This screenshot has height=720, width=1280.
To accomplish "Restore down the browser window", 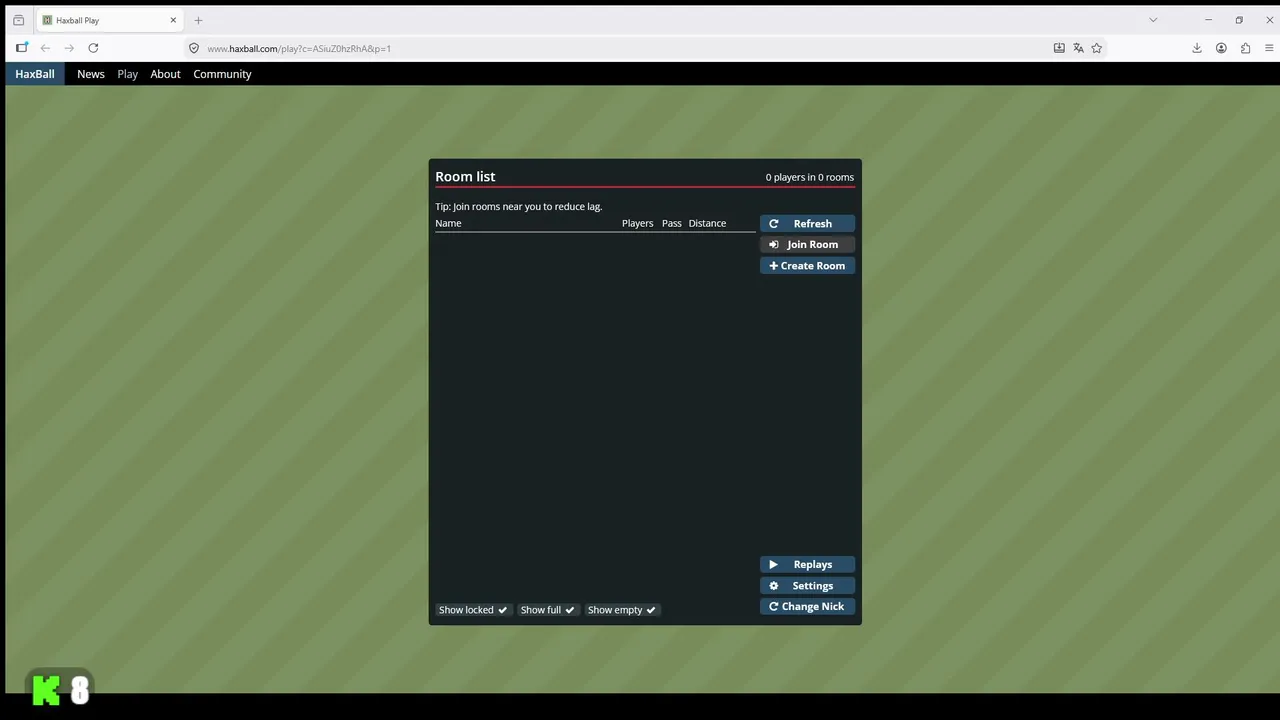I will (x=1239, y=20).
